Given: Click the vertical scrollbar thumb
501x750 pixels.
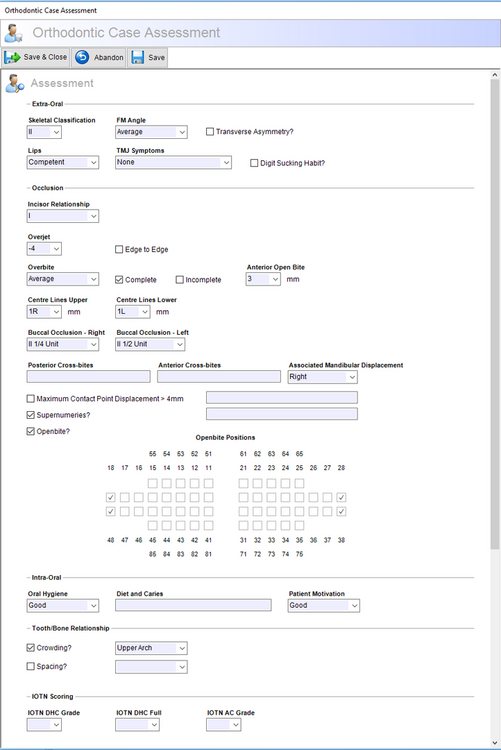Looking at the screenshot, I should (x=495, y=314).
